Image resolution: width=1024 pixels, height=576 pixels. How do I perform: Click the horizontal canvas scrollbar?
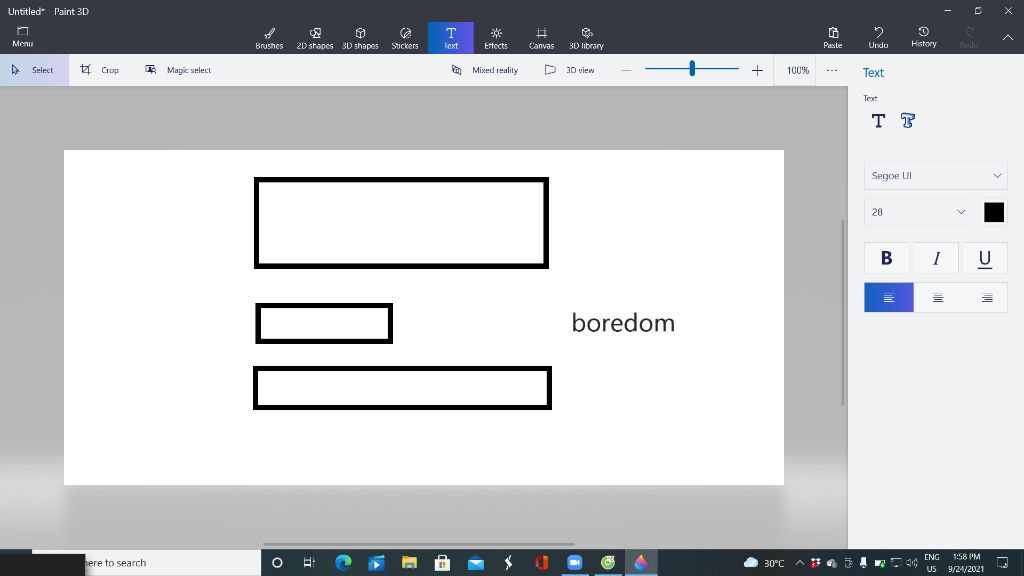coord(418,543)
